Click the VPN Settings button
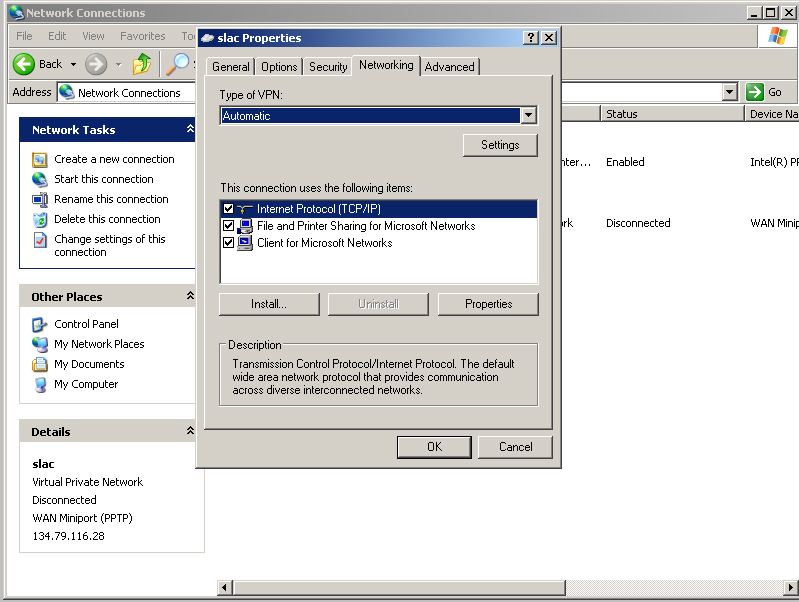 (x=500, y=145)
